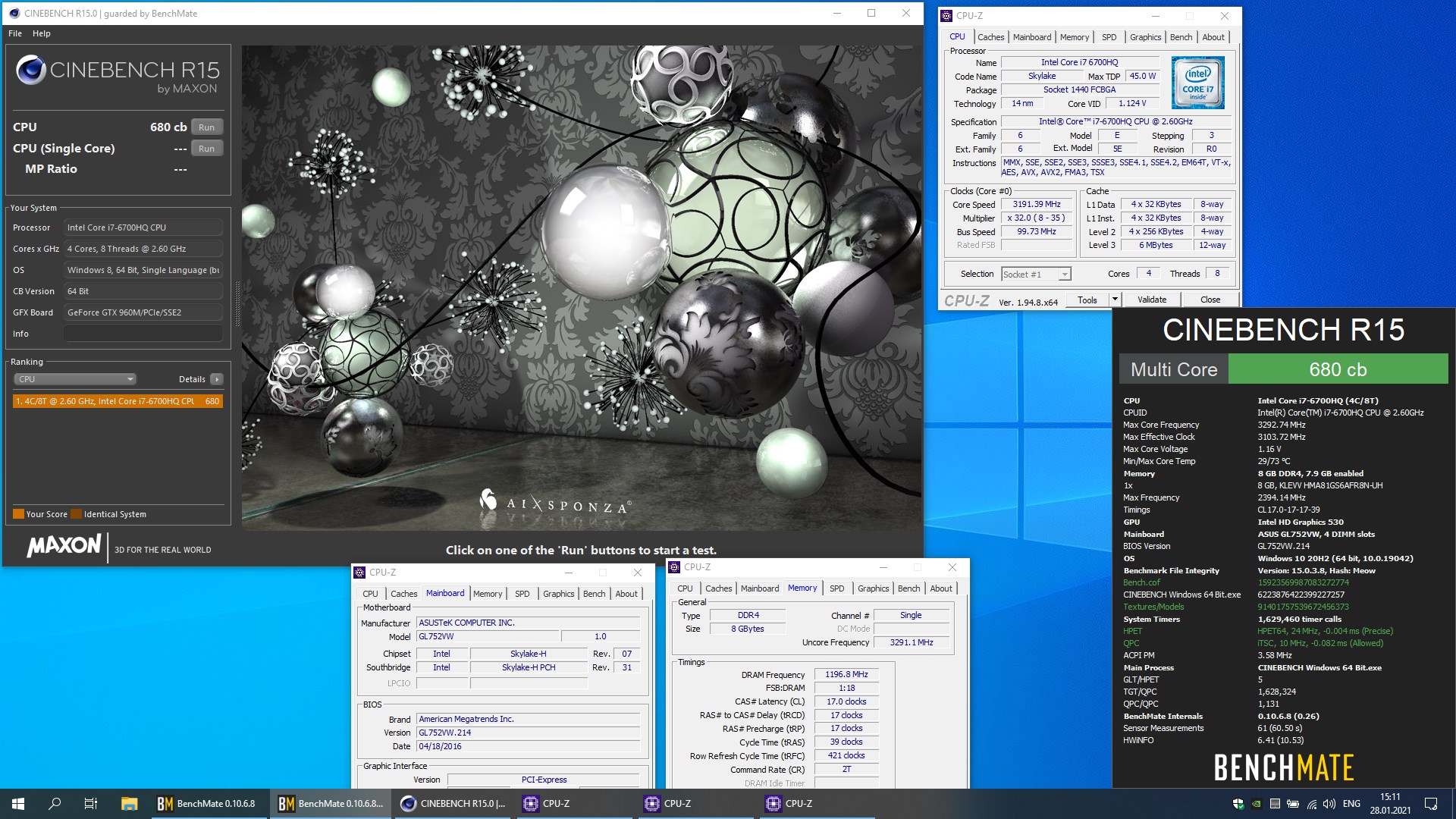Click 'ASUSTeK COMPUTER INC.' manufacturer value
Viewport: 1456px width, 819px height.
pyautogui.click(x=529, y=623)
